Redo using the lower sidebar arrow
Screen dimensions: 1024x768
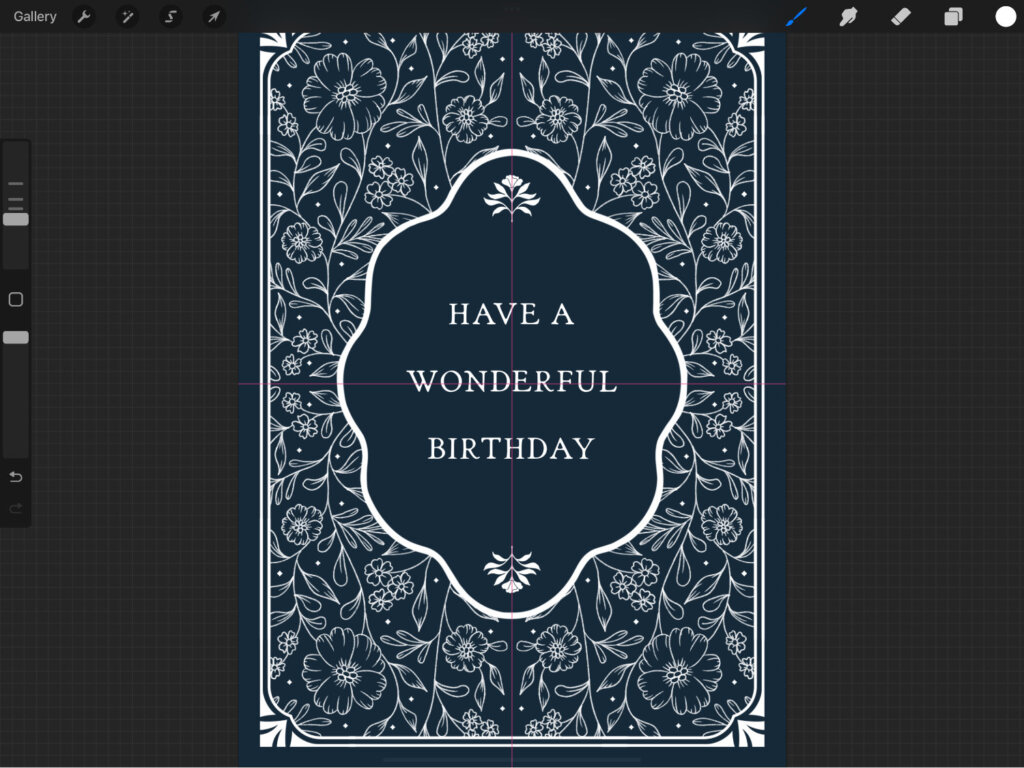tap(16, 509)
